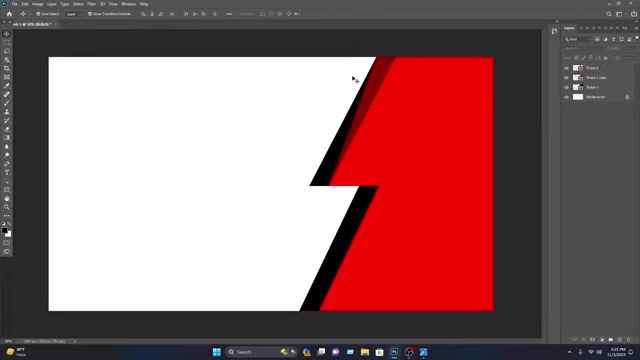Select the History Brush tool
This screenshot has height=360, width=640.
(x=7, y=120)
